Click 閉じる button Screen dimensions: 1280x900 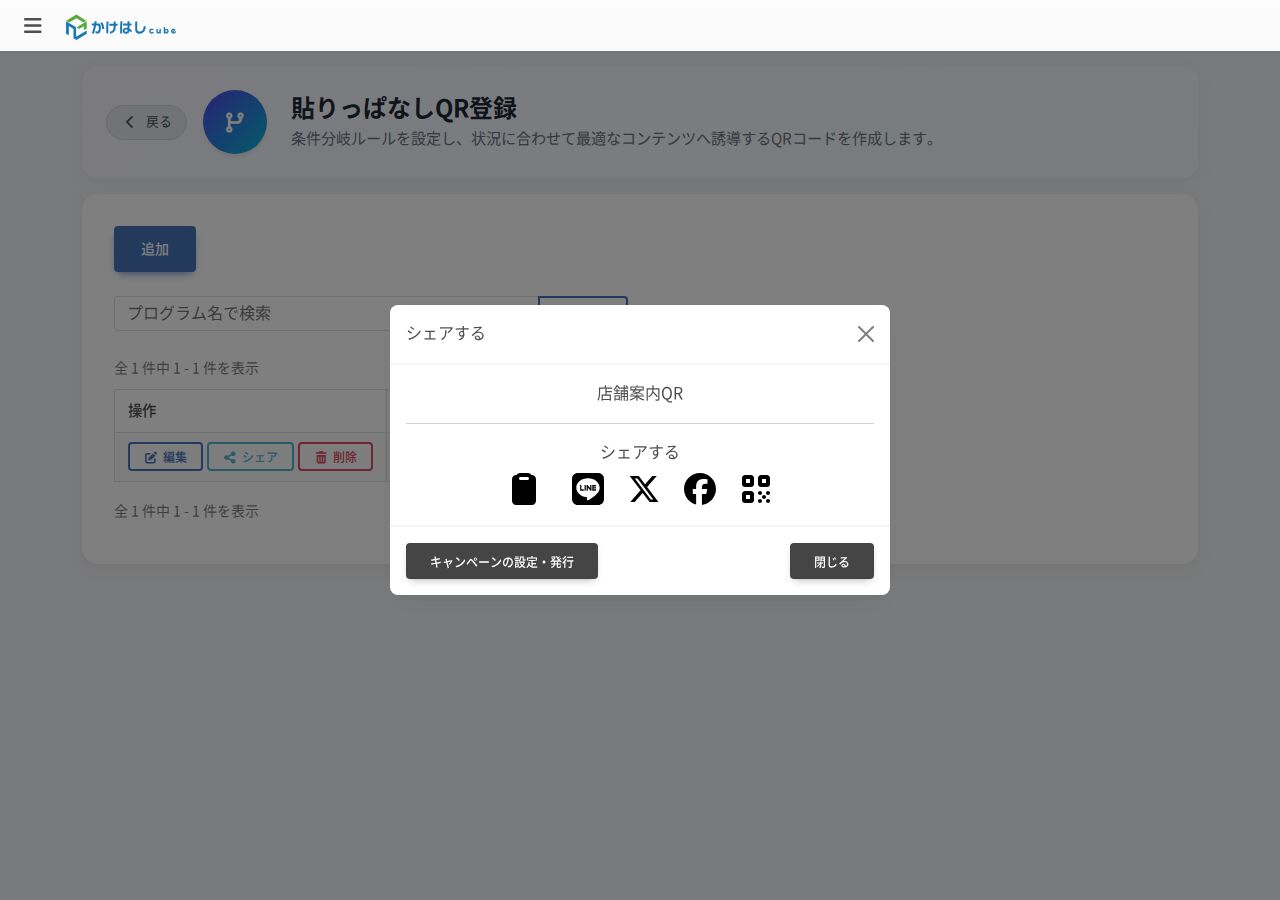tap(832, 561)
